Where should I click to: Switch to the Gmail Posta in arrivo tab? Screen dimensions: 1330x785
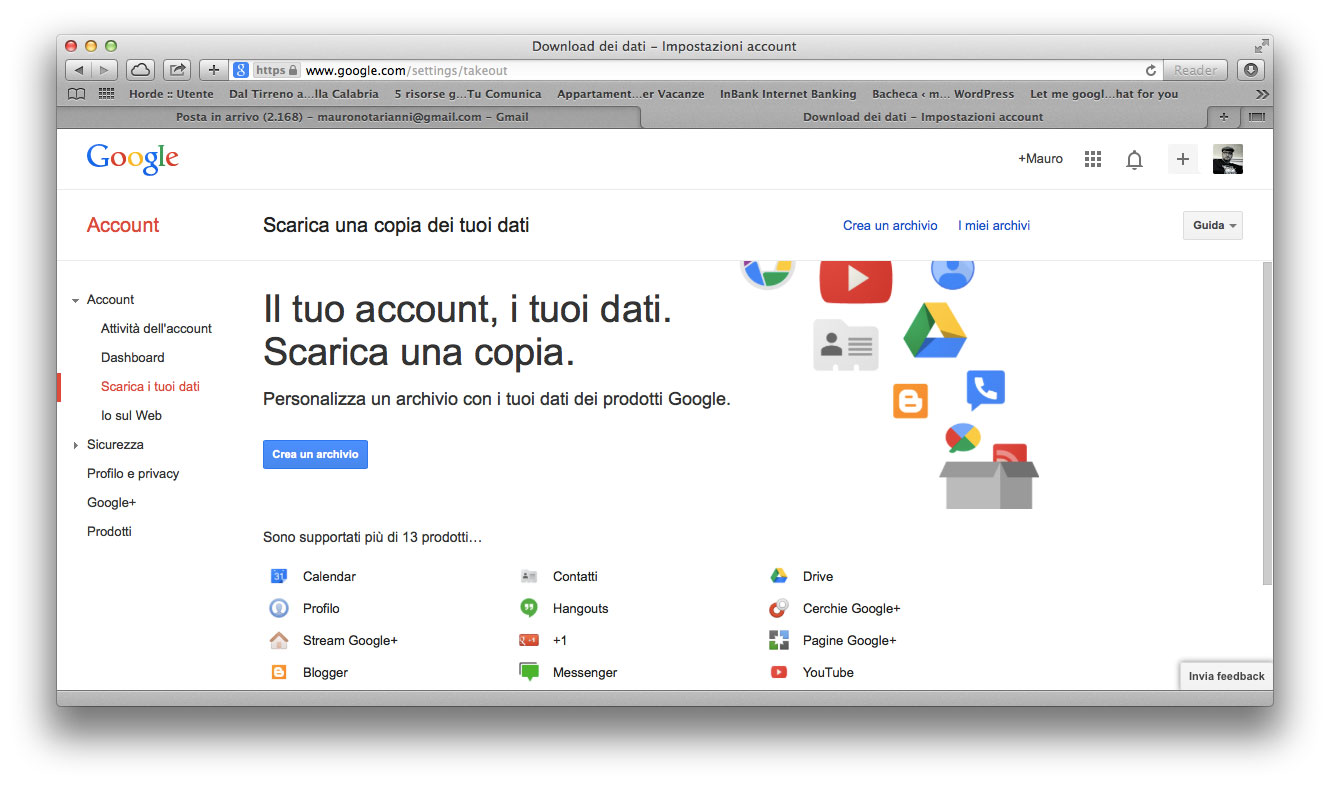[350, 117]
